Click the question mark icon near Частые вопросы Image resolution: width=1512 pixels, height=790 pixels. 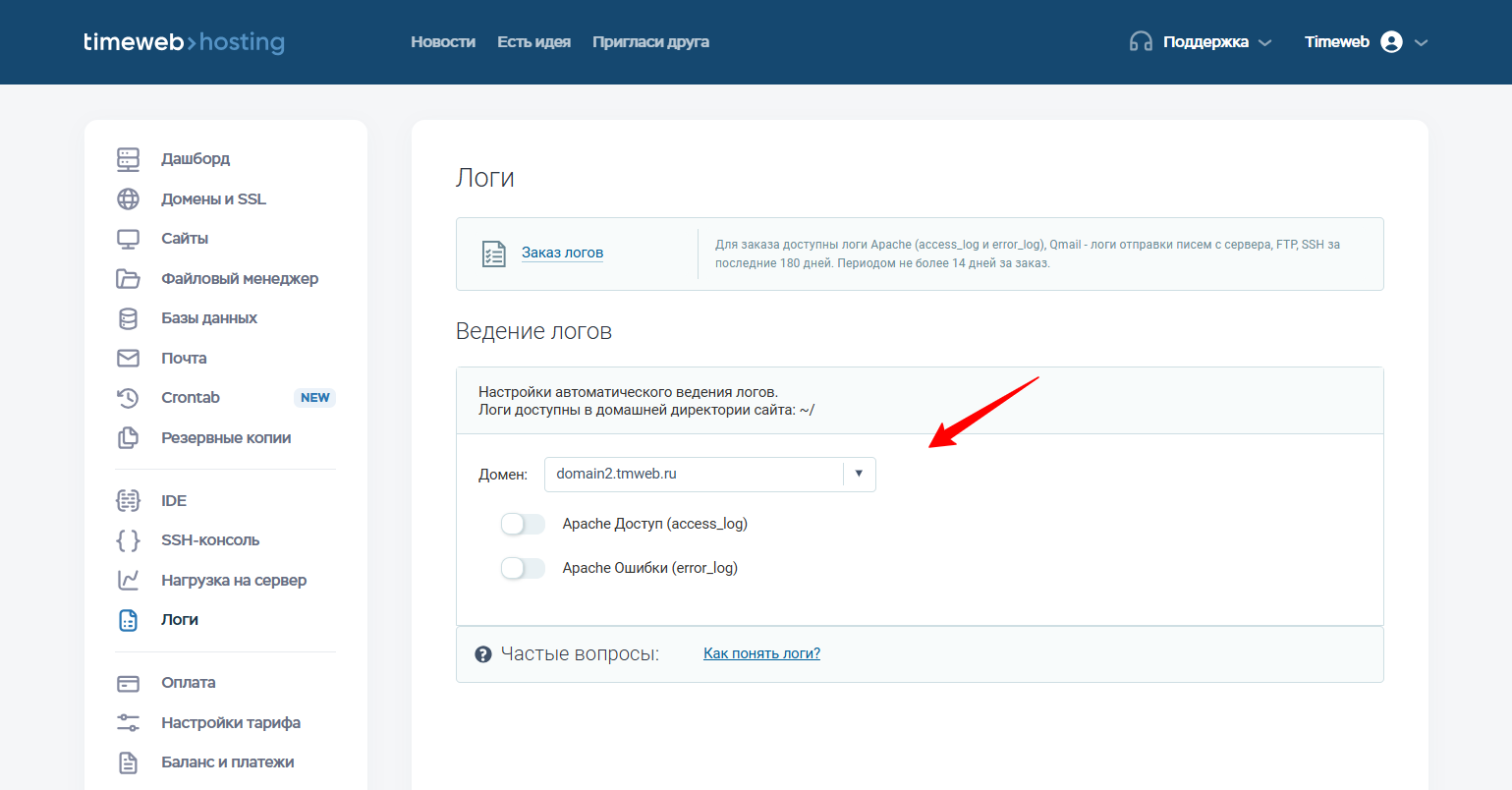(482, 654)
